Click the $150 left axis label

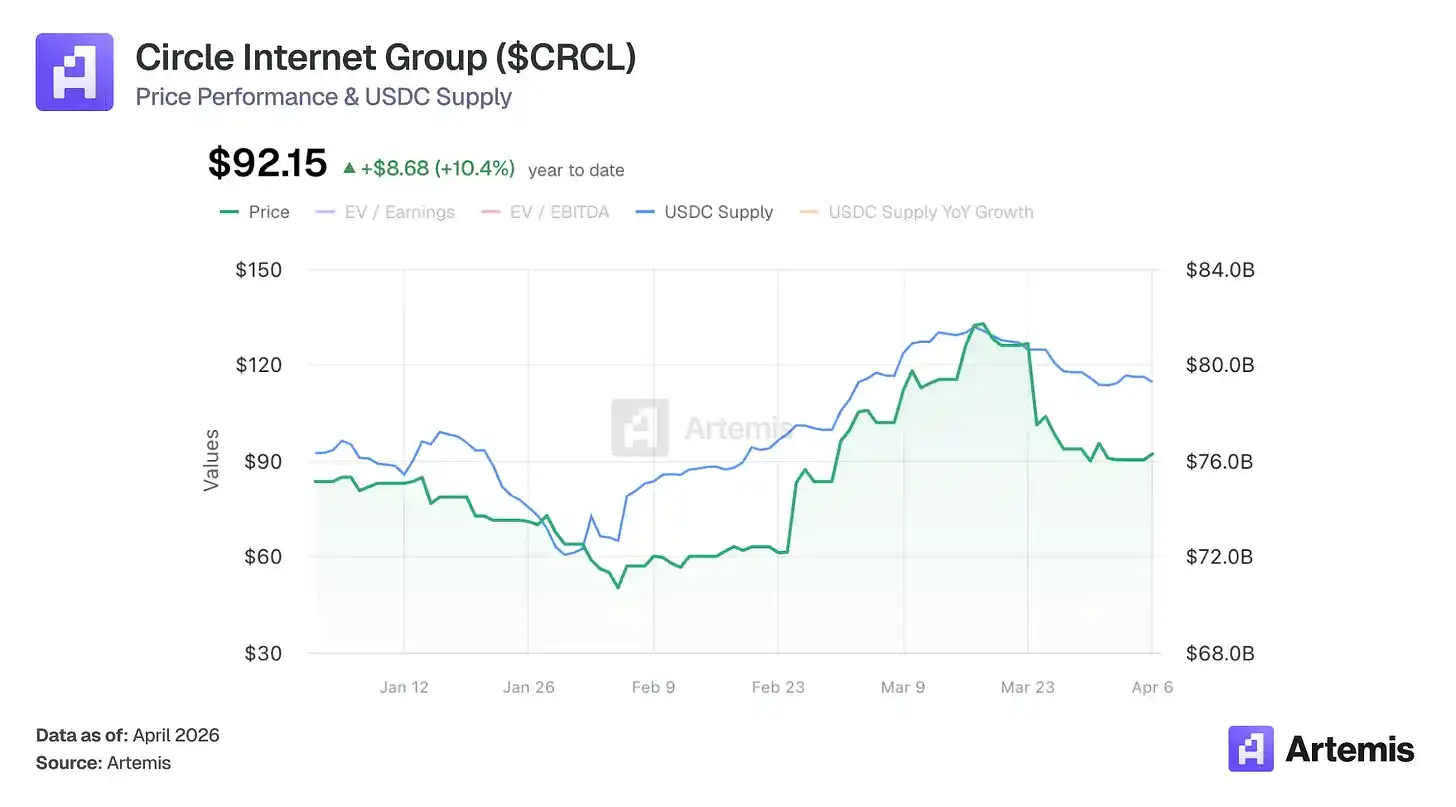(258, 270)
